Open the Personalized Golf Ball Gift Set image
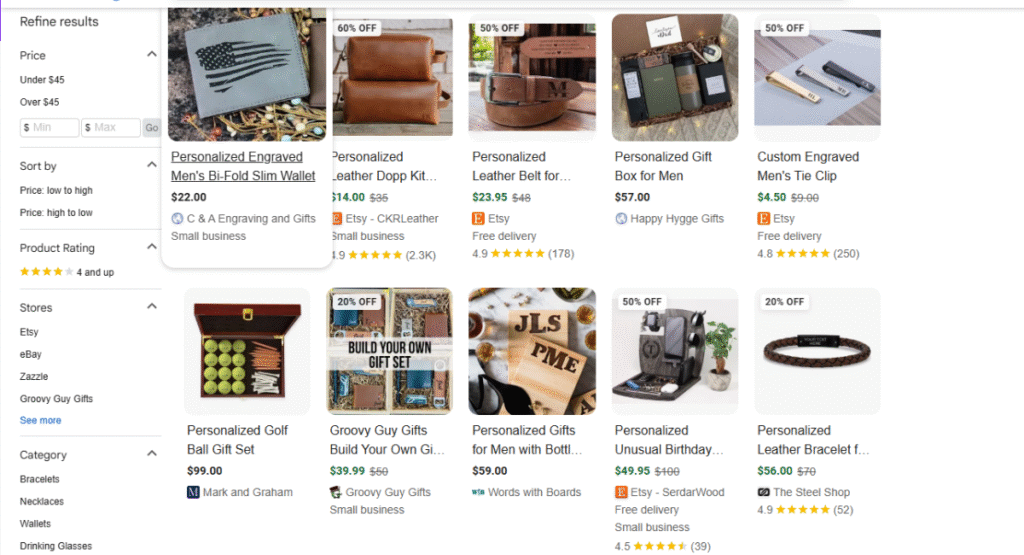 point(247,351)
